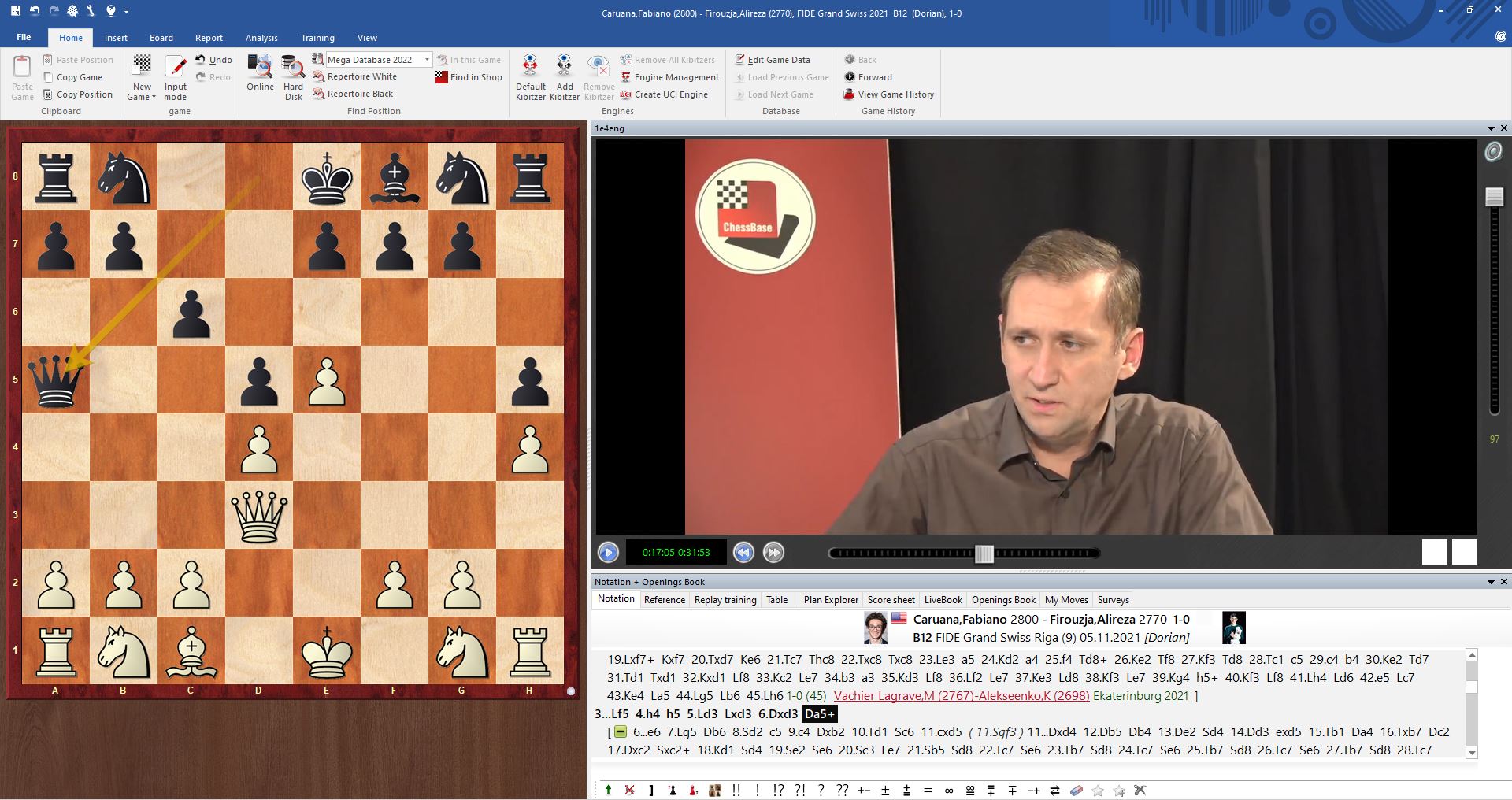Switch to the Replay training tab
This screenshot has height=800, width=1512.
(725, 600)
